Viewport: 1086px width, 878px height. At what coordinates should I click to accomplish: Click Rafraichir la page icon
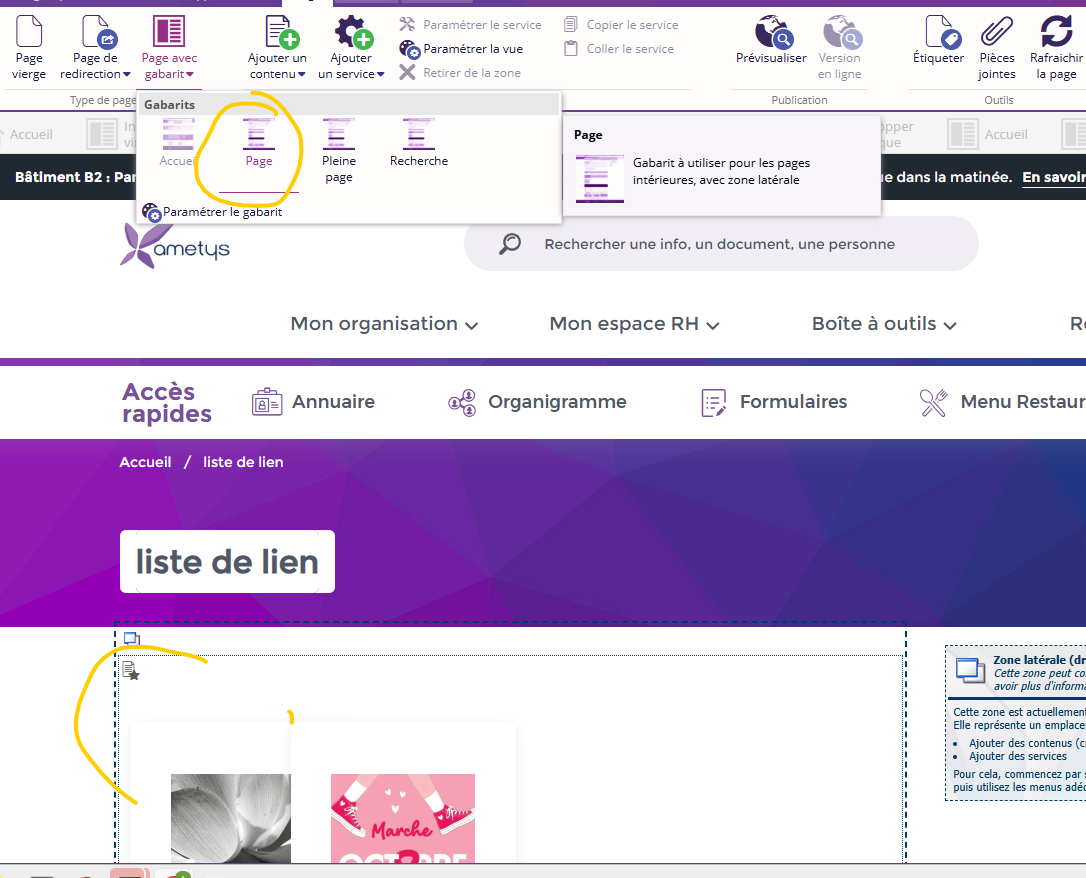pos(1056,34)
